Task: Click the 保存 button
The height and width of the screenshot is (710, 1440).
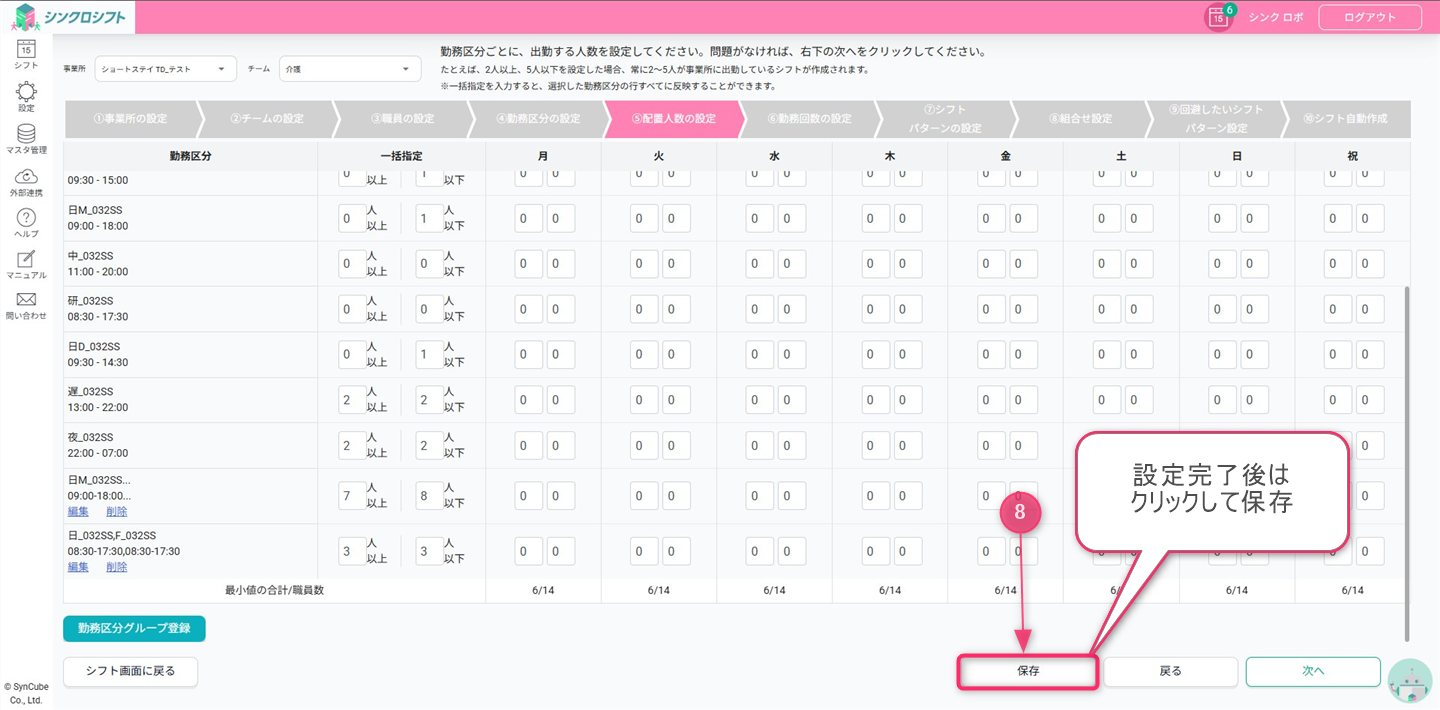Action: click(1028, 672)
